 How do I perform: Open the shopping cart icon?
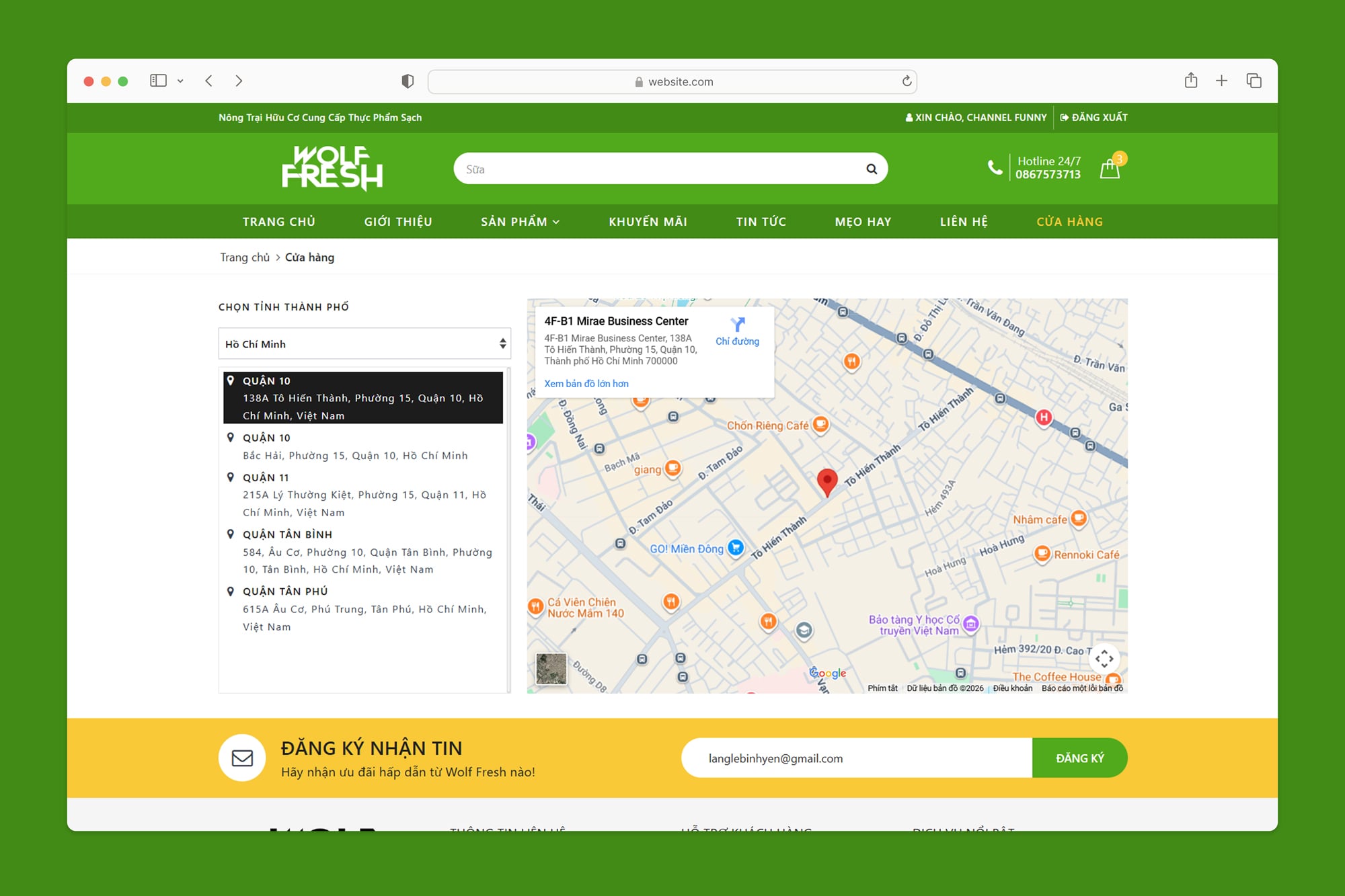click(1110, 169)
